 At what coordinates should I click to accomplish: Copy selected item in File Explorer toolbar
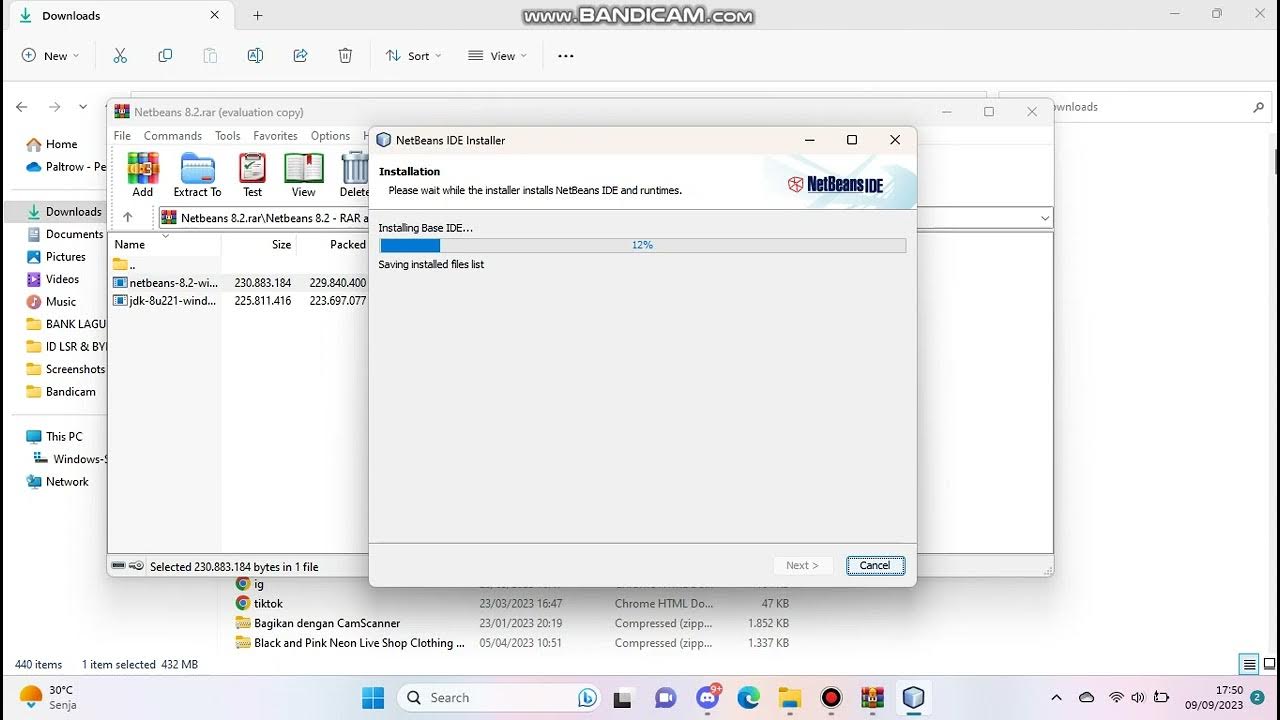coord(165,56)
